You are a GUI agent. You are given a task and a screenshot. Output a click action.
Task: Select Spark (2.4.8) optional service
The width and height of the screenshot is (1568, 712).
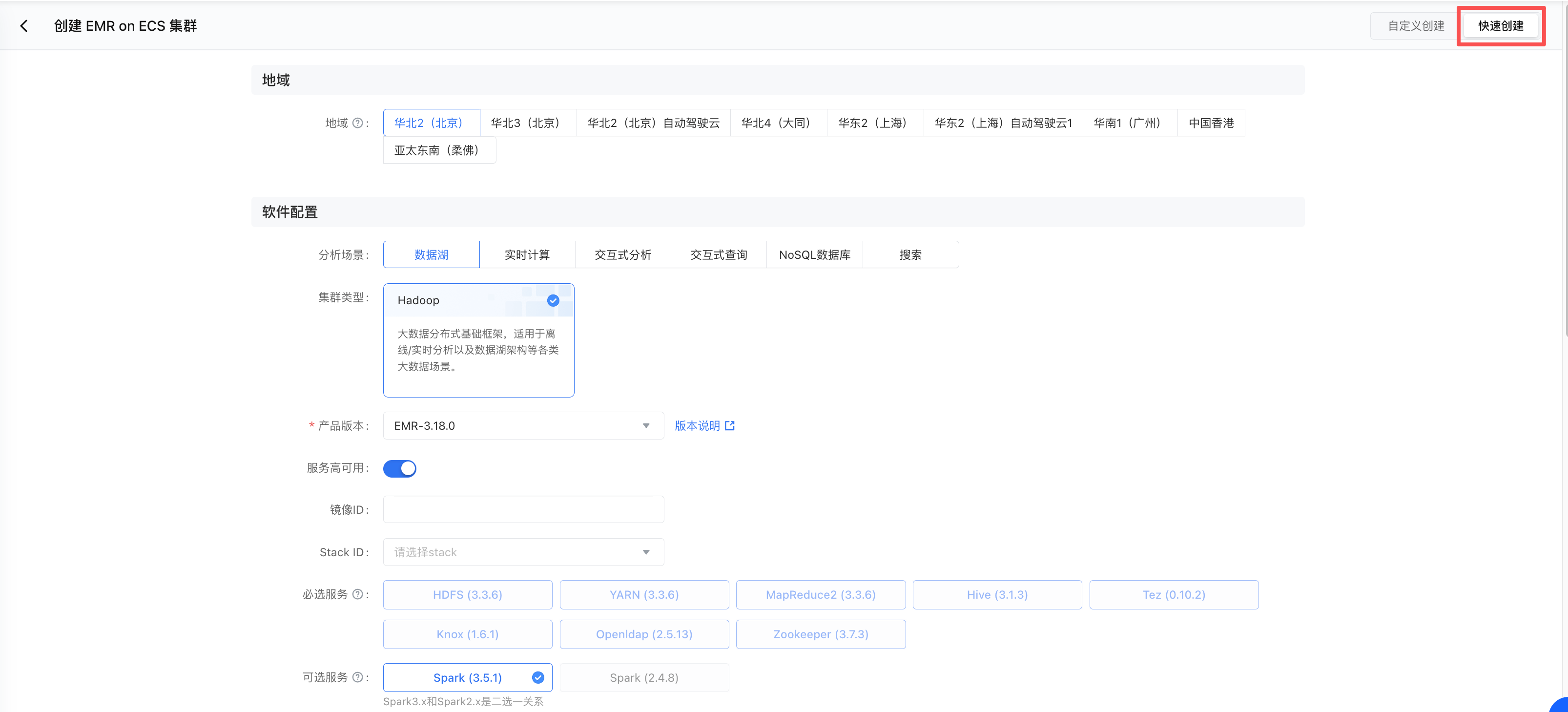(644, 677)
